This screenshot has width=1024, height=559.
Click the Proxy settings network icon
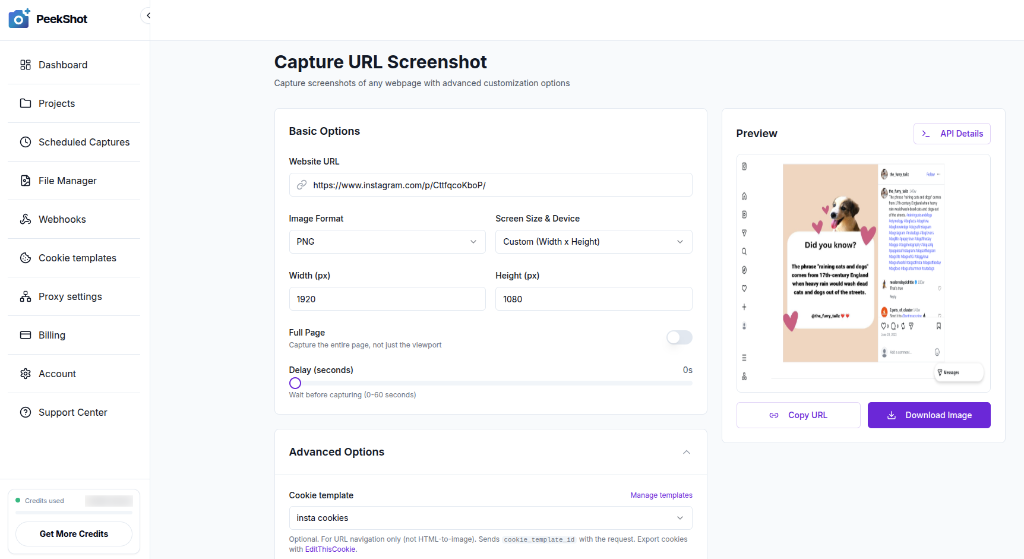pyautogui.click(x=25, y=296)
